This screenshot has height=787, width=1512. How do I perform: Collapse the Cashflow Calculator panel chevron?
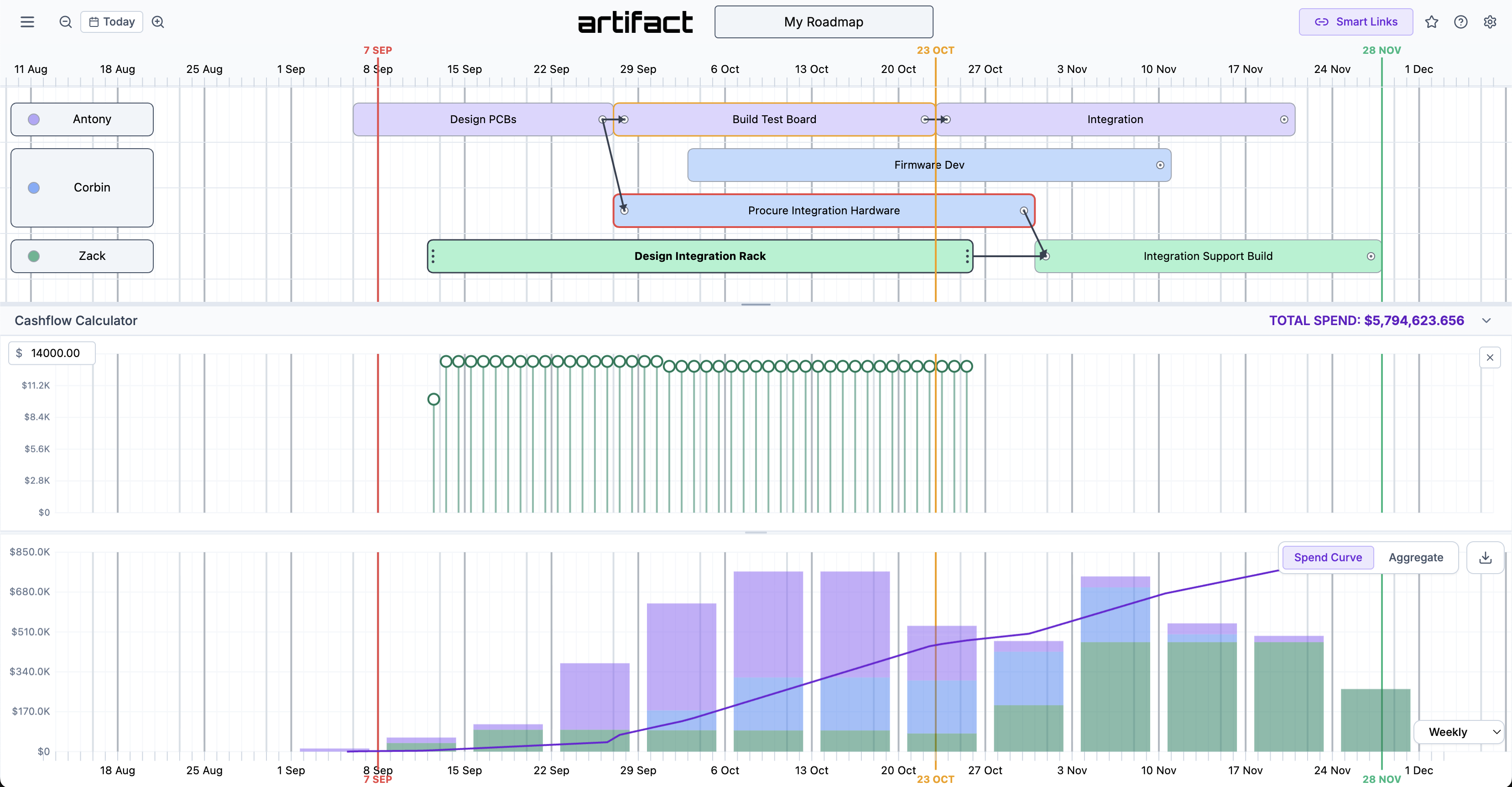point(1486,320)
